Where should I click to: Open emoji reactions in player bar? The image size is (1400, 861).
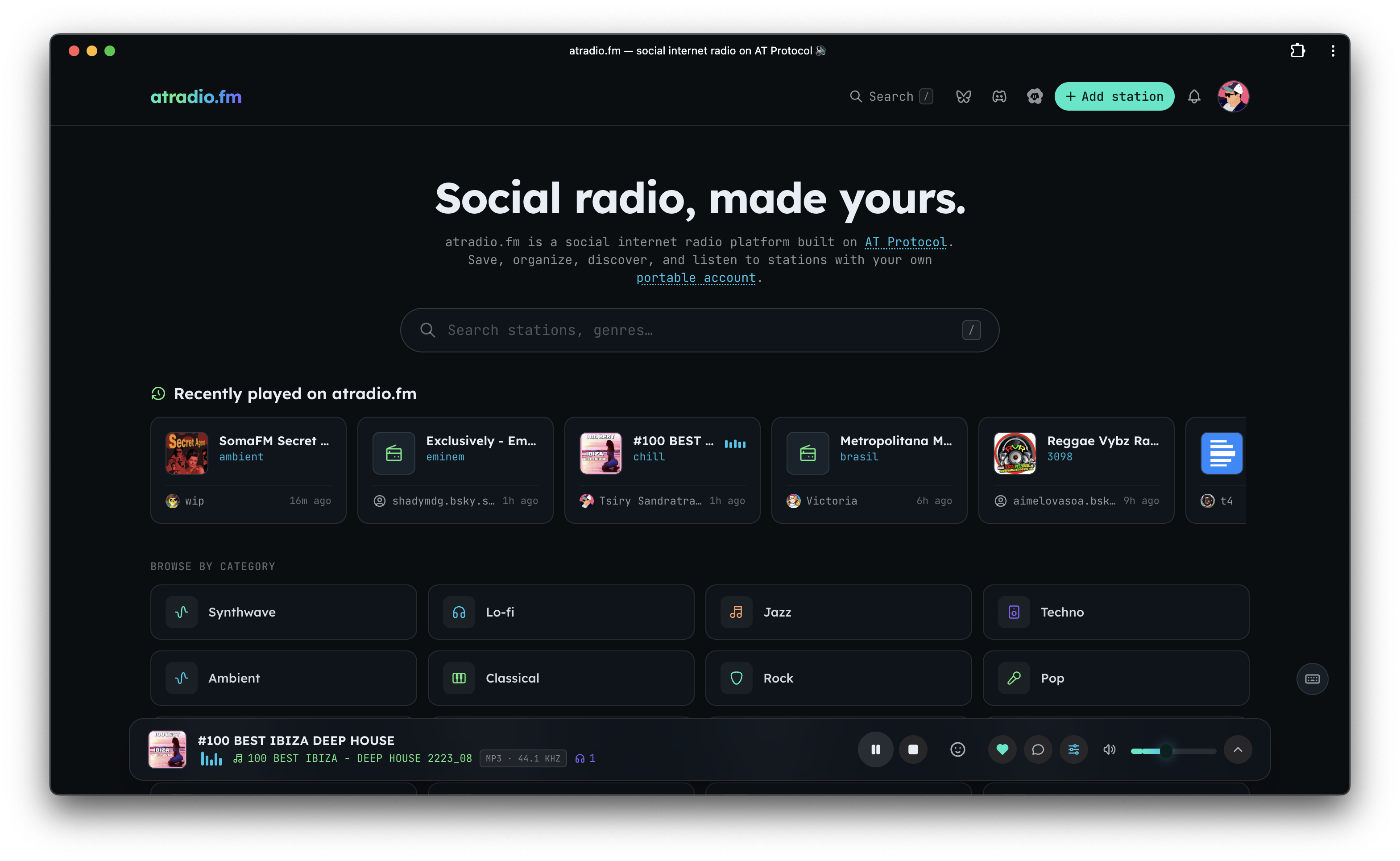[x=957, y=749]
